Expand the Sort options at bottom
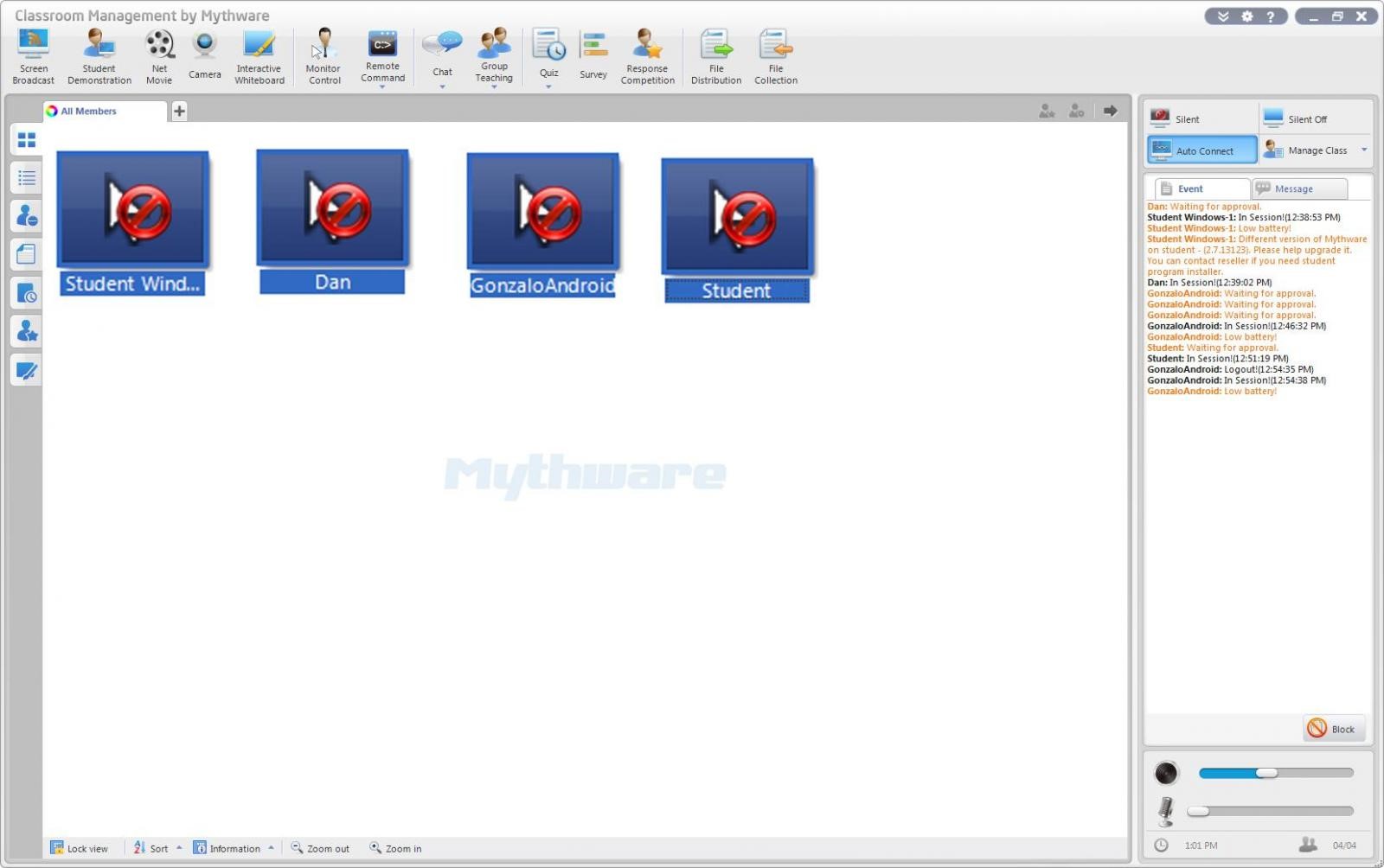 180,848
